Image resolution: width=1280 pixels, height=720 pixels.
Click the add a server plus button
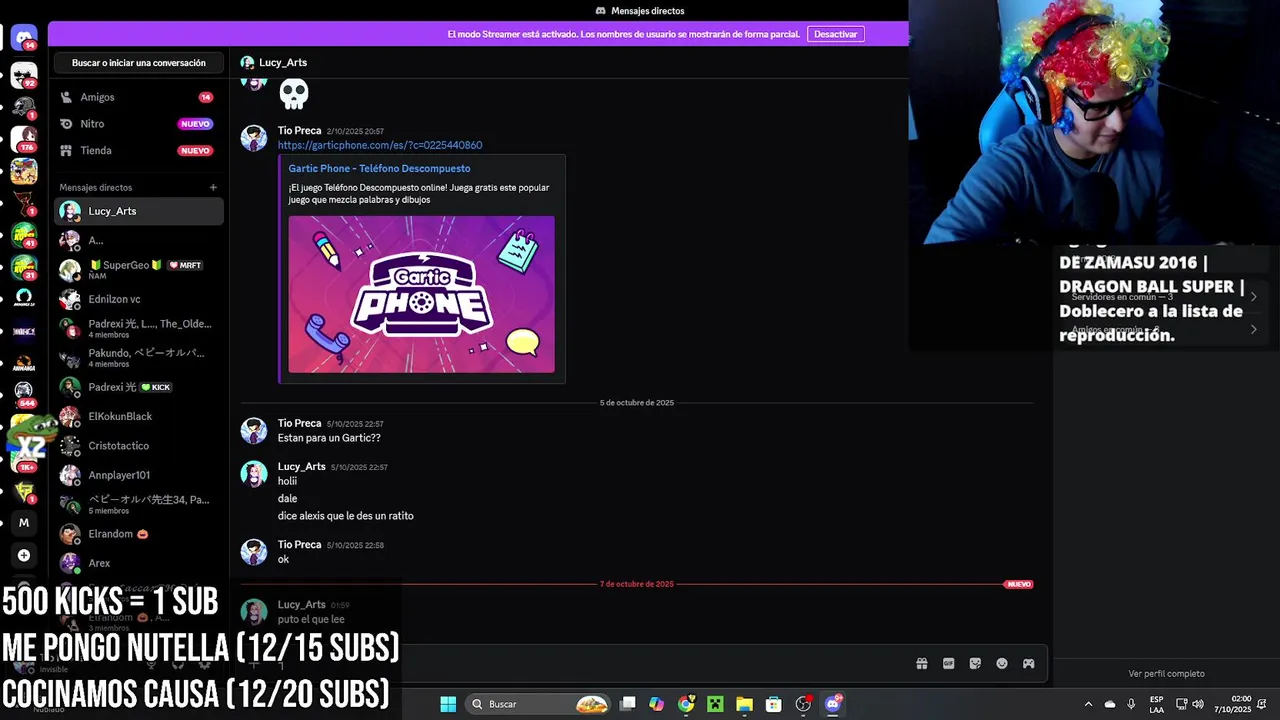point(24,555)
